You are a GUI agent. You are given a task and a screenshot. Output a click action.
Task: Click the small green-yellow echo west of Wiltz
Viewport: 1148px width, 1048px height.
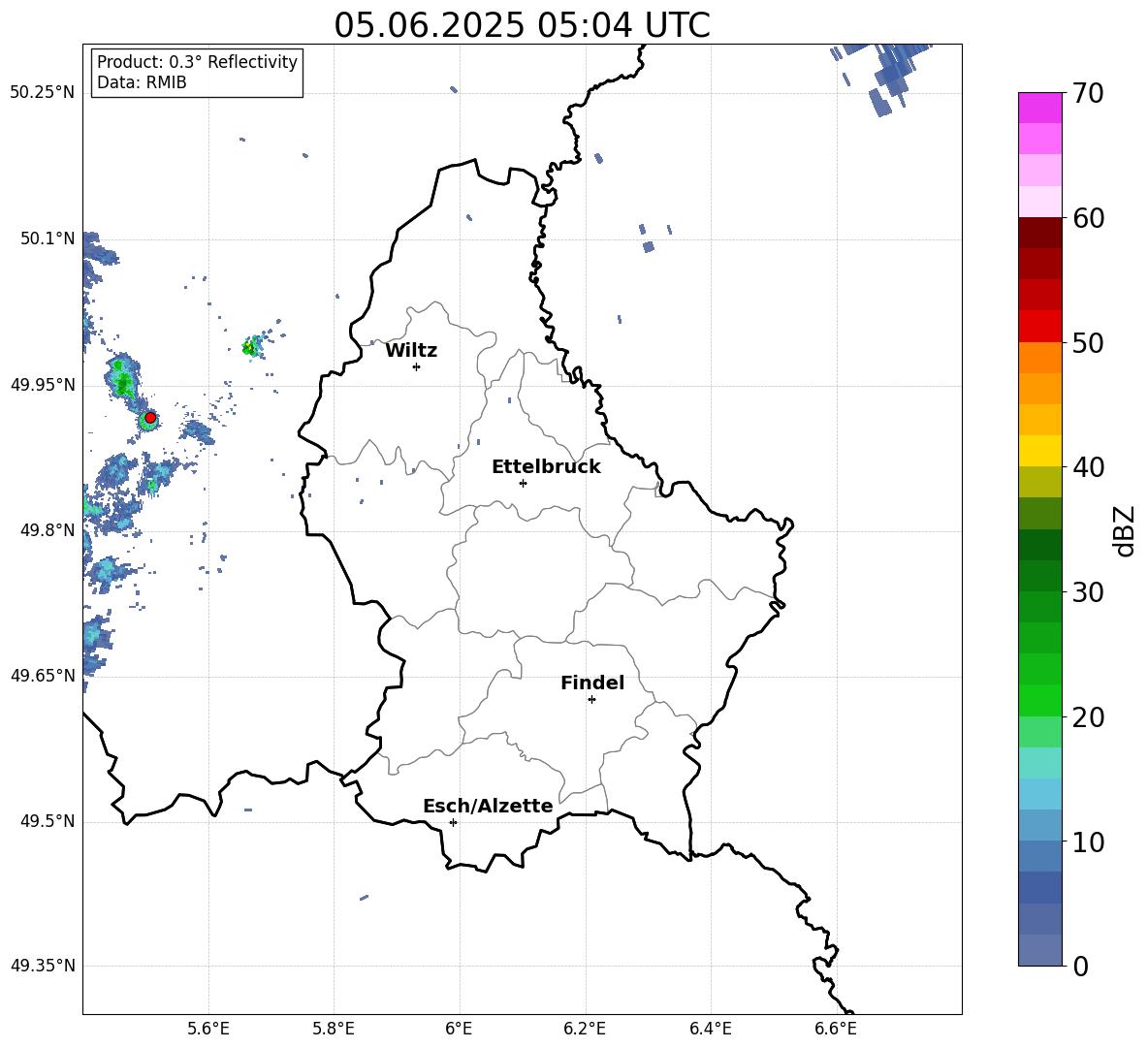click(251, 348)
